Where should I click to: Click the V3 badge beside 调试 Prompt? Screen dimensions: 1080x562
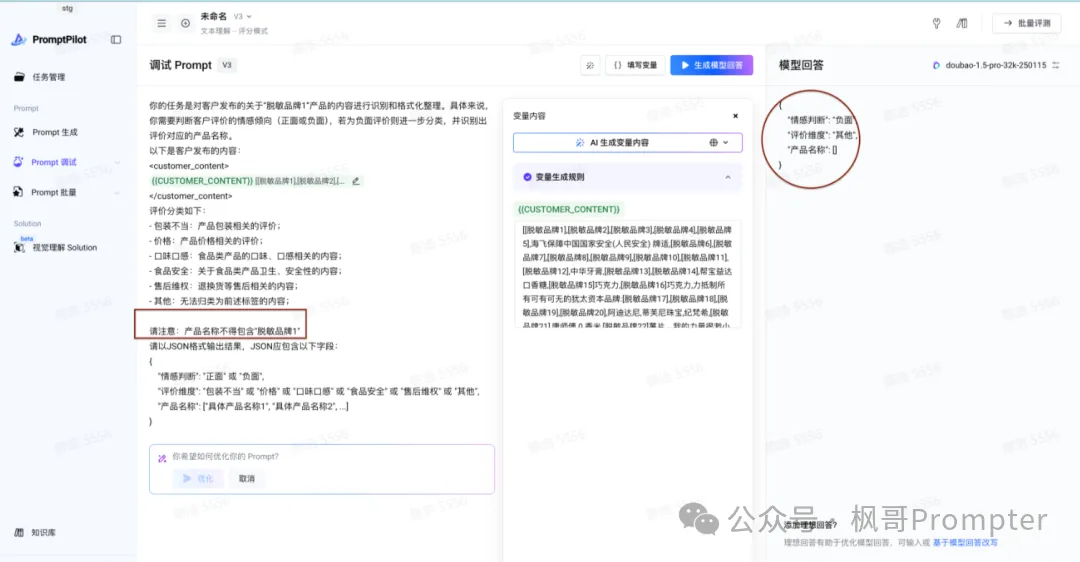(227, 65)
